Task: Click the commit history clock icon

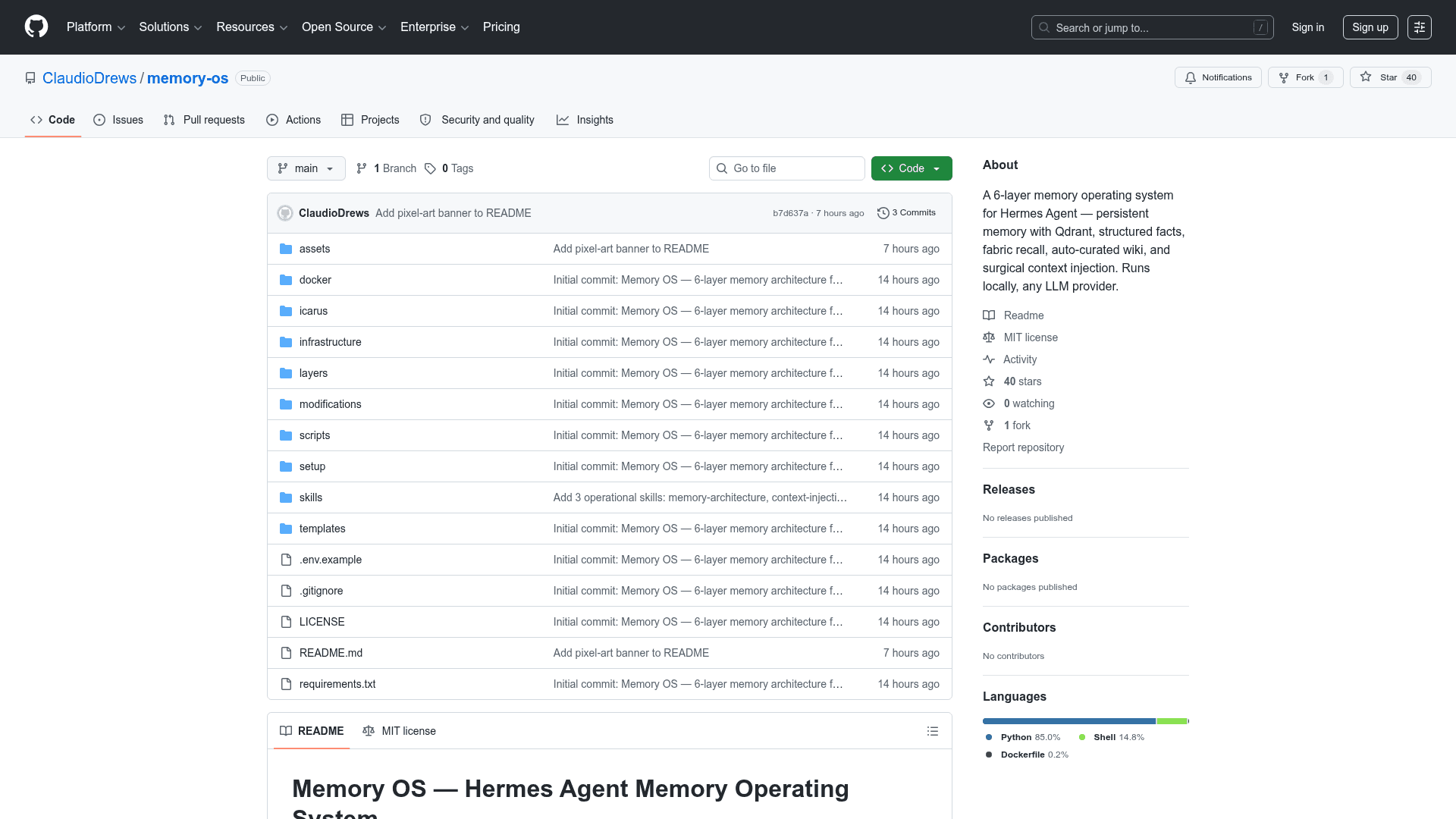Action: pos(883,213)
